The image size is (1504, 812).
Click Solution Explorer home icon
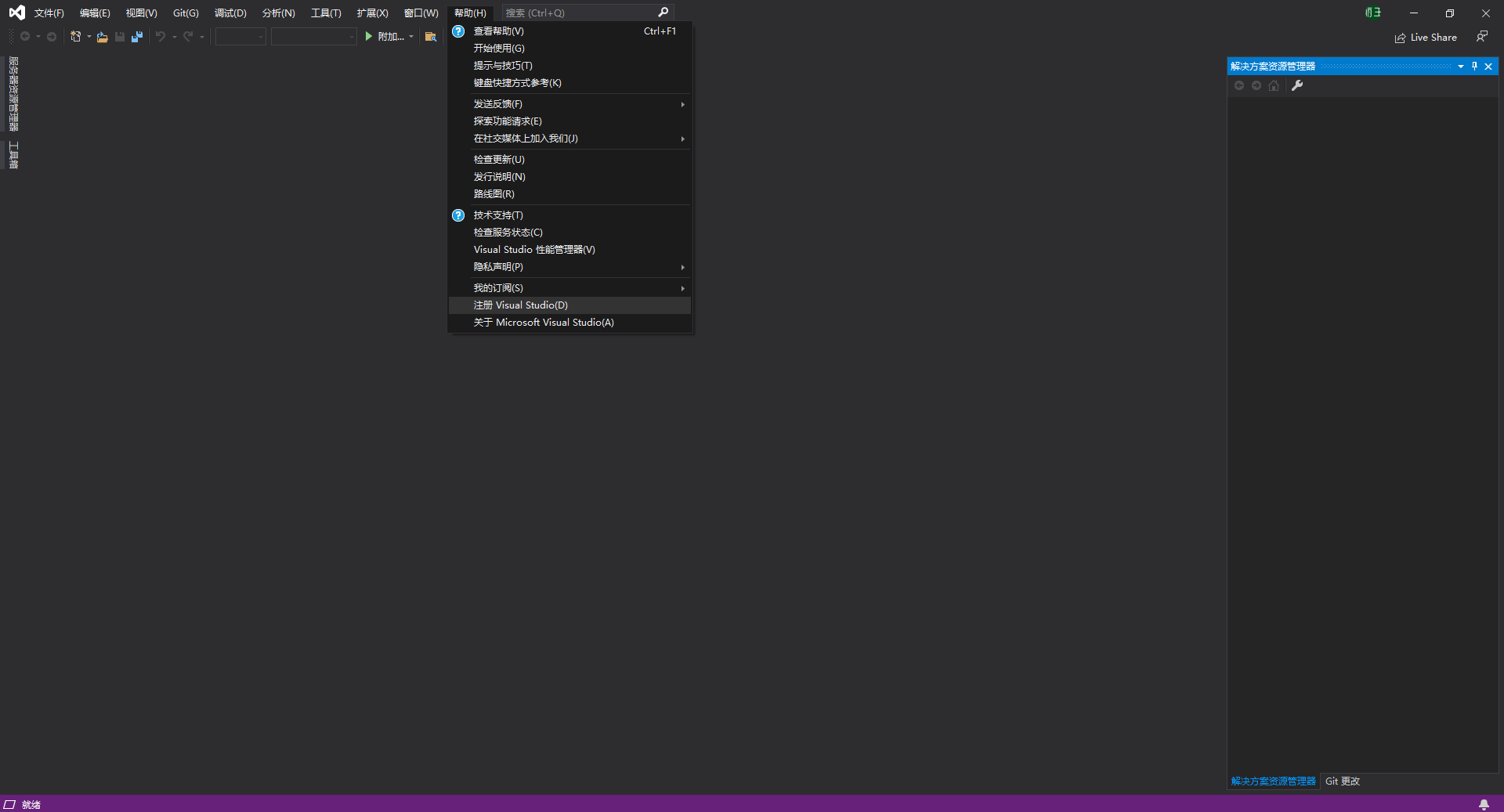pyautogui.click(x=1274, y=85)
